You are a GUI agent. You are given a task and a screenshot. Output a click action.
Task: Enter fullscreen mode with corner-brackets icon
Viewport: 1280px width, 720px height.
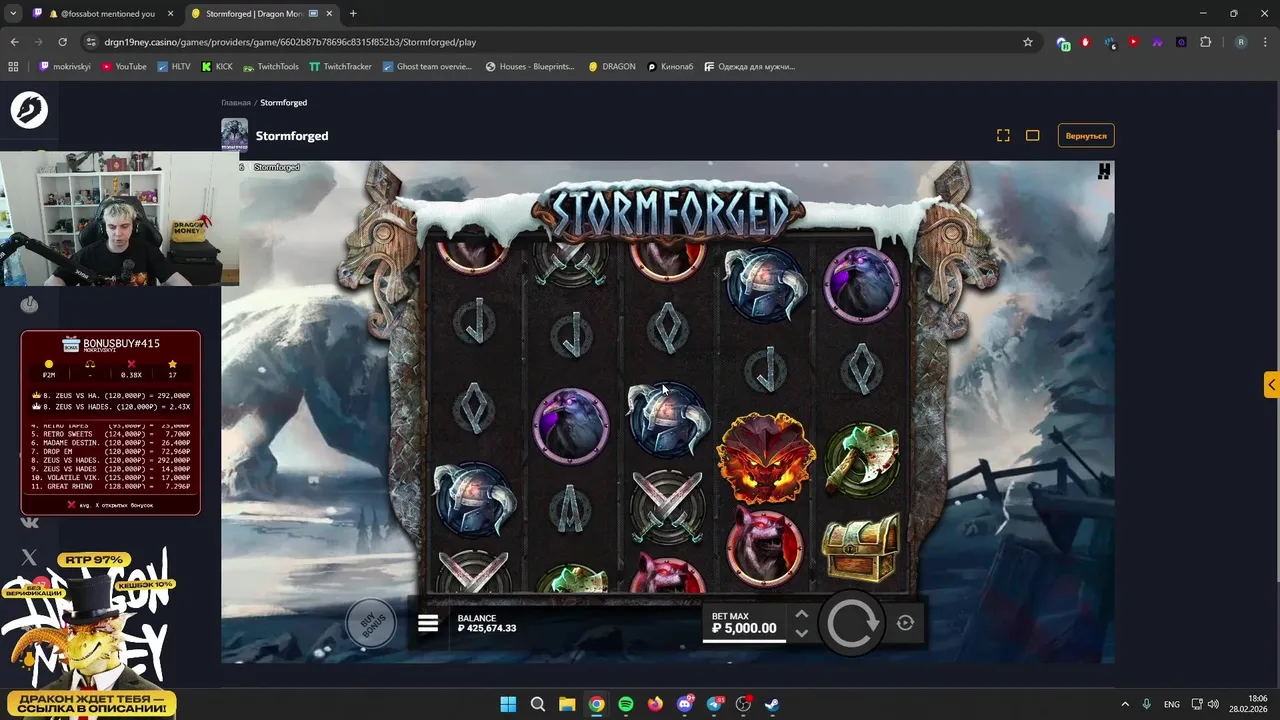pos(1003,136)
